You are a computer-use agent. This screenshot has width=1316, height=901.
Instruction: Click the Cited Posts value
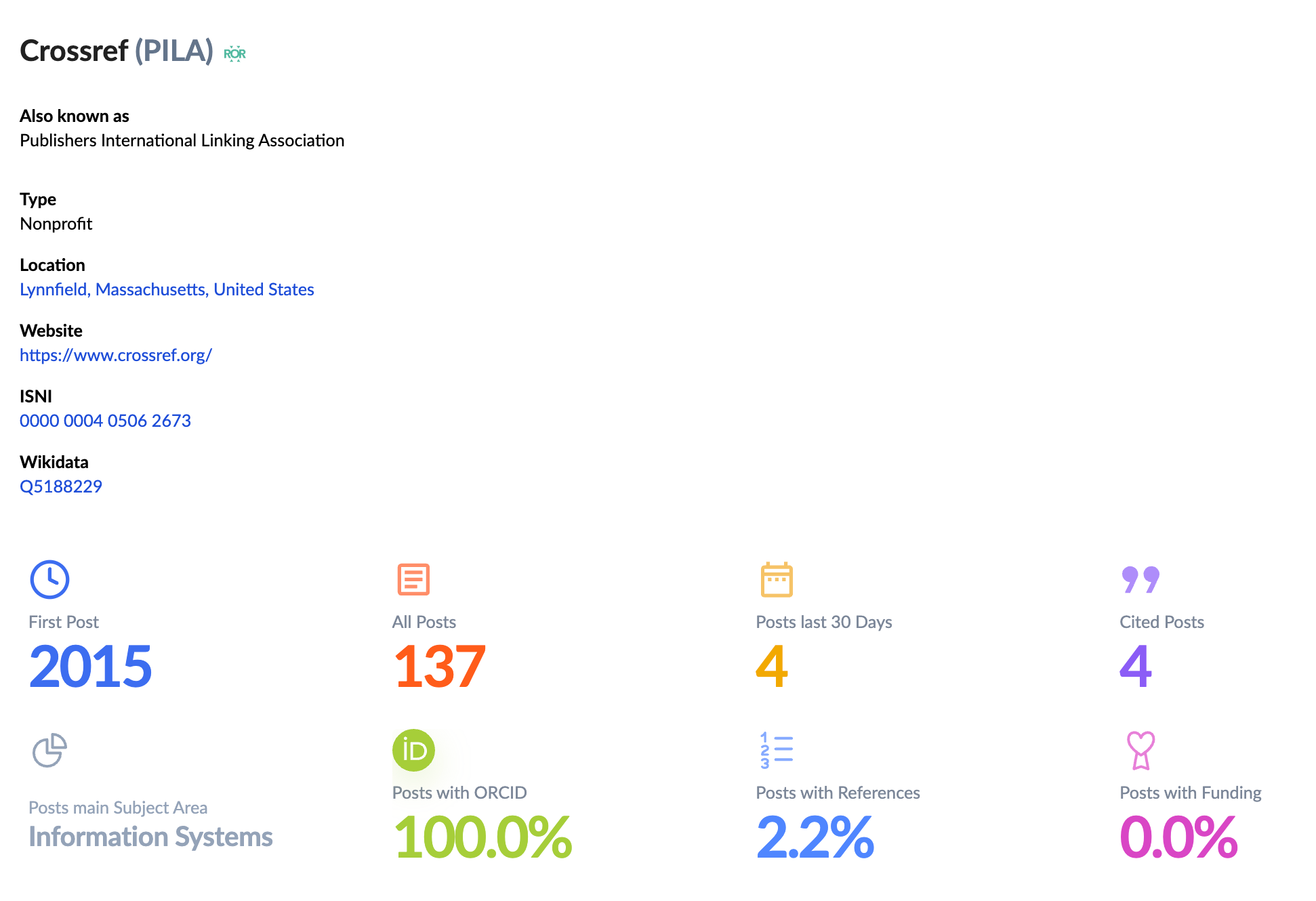click(1136, 667)
